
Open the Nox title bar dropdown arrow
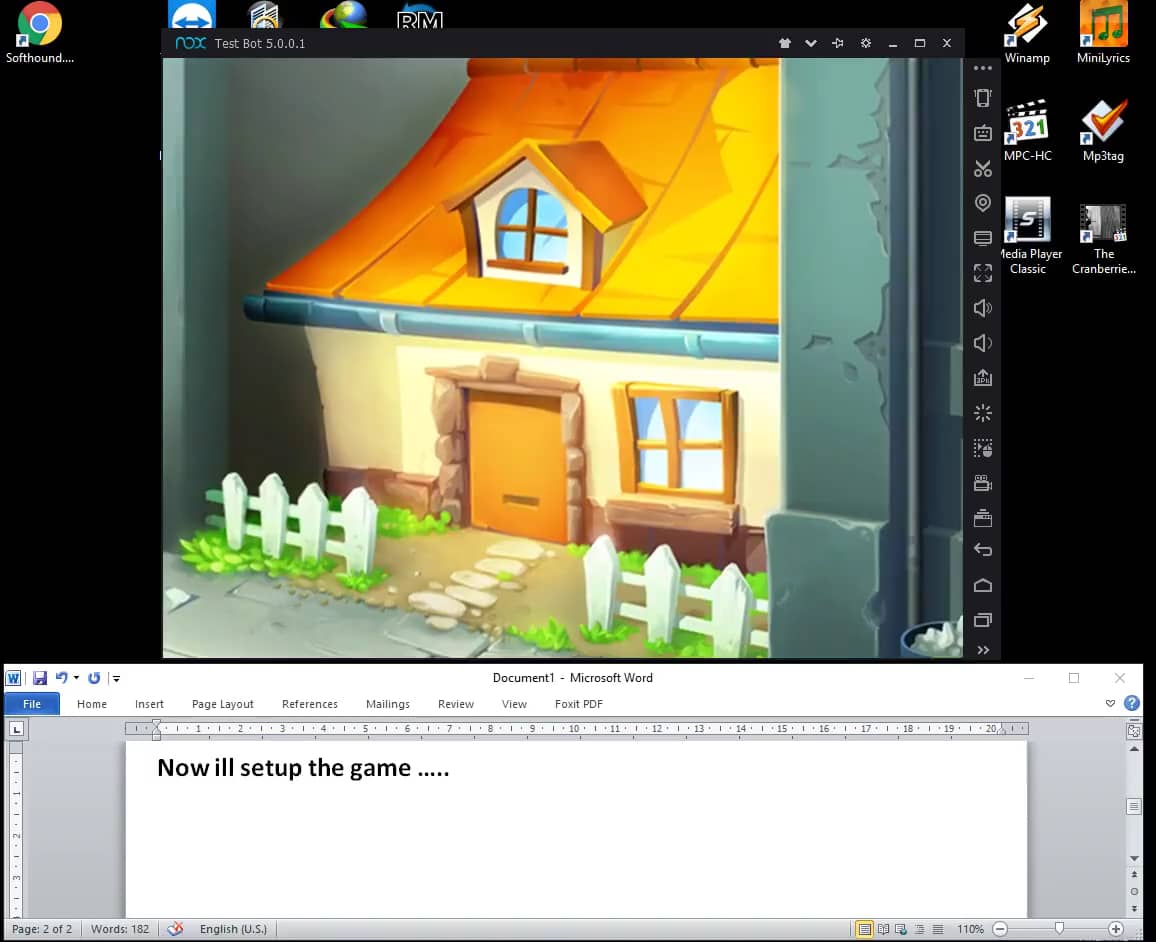pyautogui.click(x=811, y=43)
